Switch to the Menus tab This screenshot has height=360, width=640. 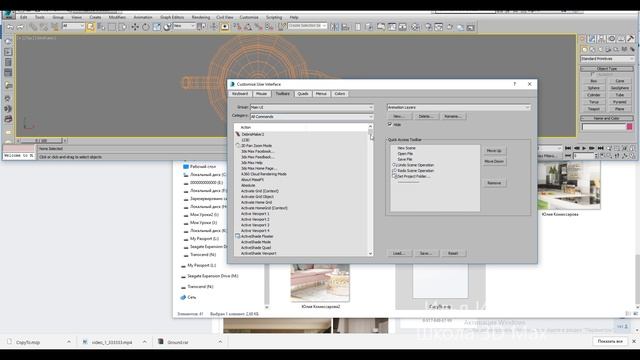(x=321, y=94)
